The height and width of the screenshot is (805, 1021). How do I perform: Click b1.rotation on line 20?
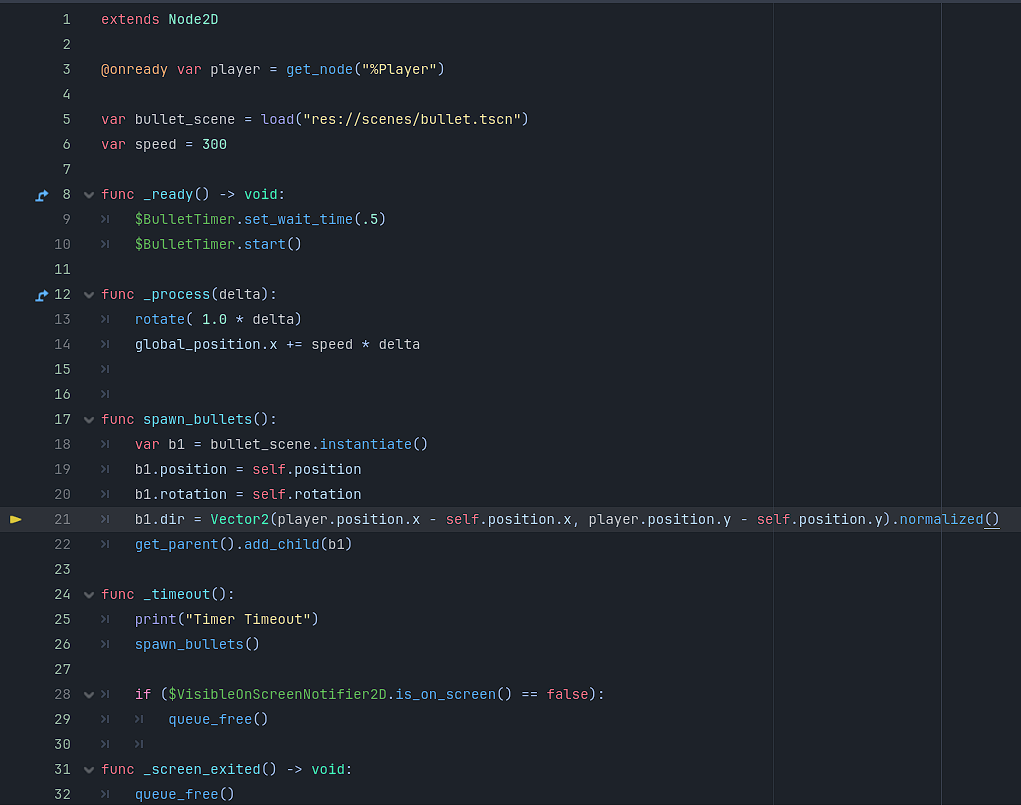(181, 494)
